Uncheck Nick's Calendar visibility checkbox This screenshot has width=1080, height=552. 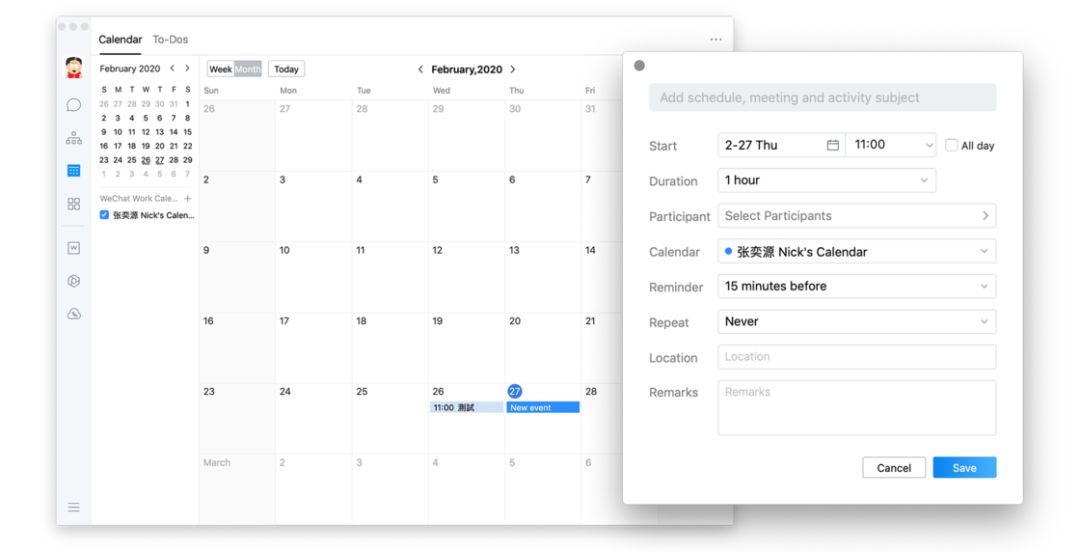[104, 215]
